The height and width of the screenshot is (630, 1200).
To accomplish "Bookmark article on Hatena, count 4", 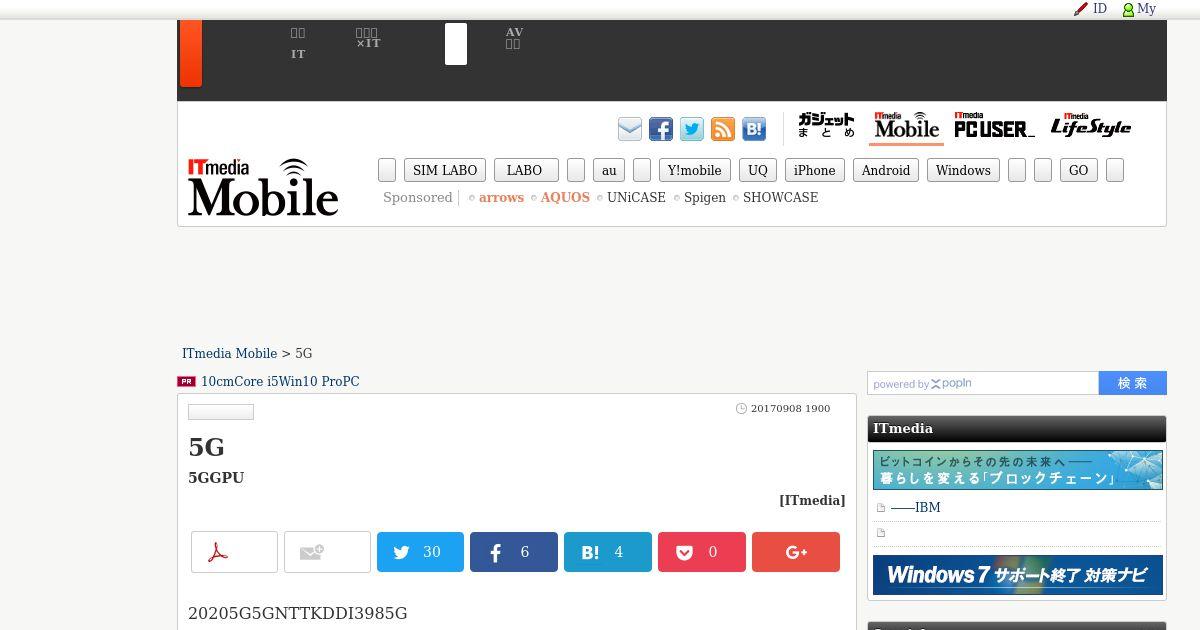I will click(x=608, y=552).
